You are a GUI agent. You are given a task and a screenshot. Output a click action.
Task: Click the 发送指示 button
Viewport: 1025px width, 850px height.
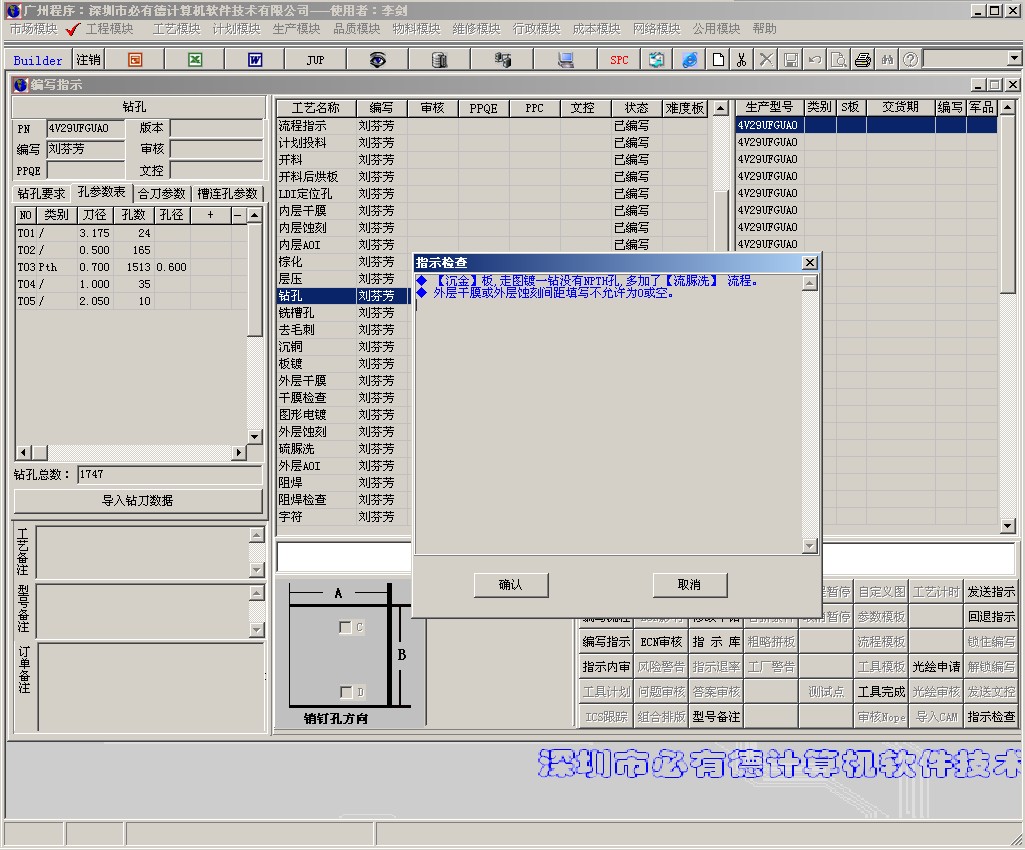991,592
